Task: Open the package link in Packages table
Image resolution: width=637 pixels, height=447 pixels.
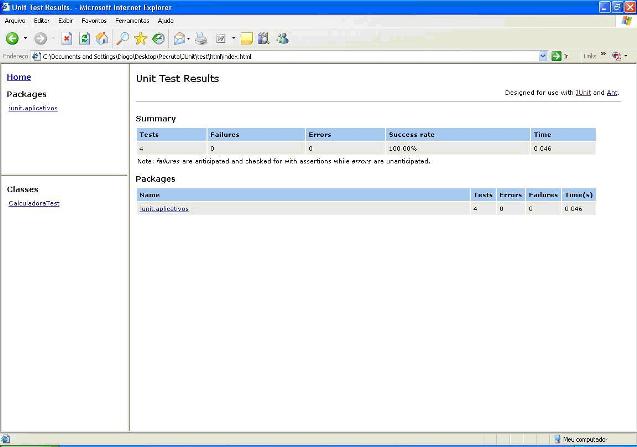Action: 164,209
